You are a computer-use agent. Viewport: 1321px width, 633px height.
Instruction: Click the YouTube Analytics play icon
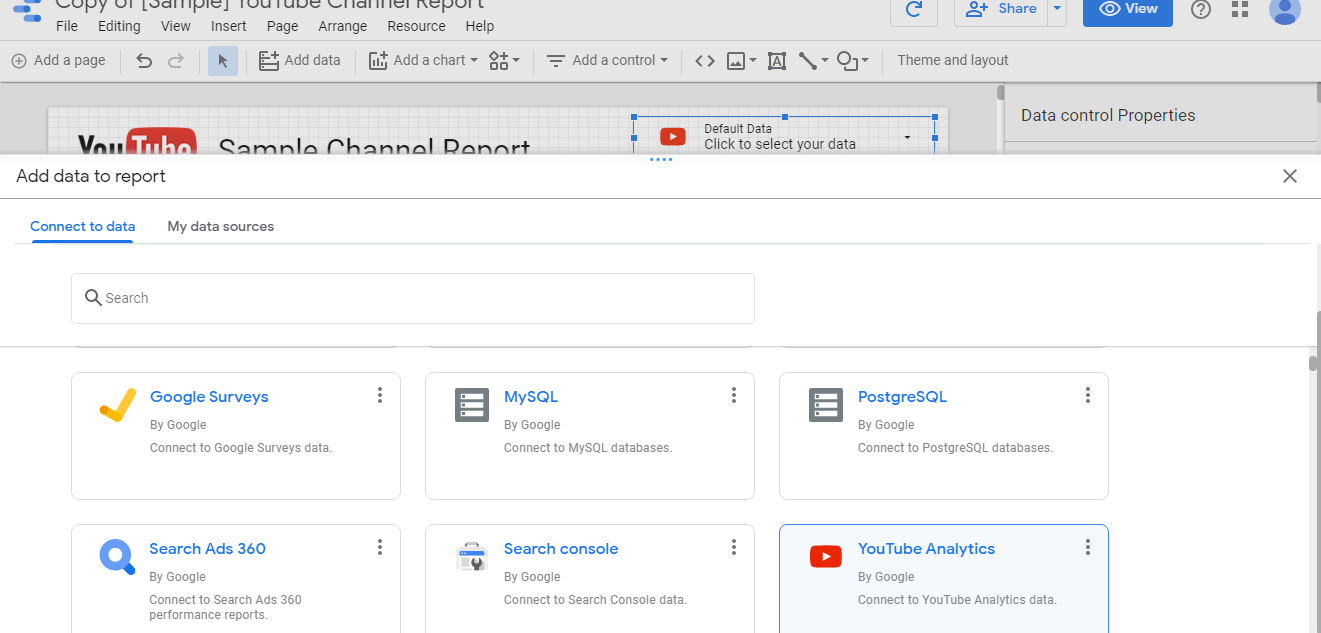click(826, 557)
